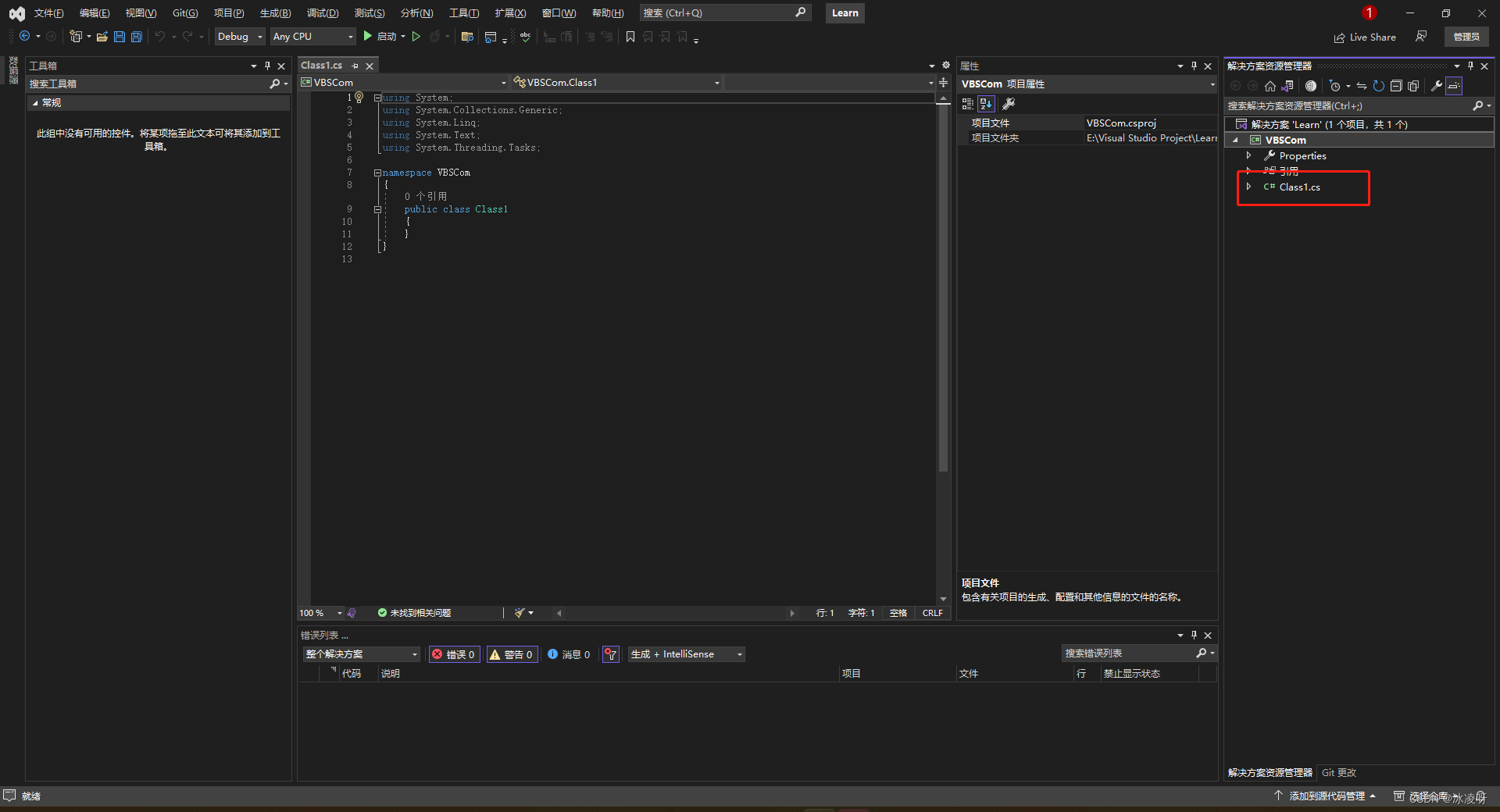
Task: Click the Learn button
Action: tap(845, 12)
